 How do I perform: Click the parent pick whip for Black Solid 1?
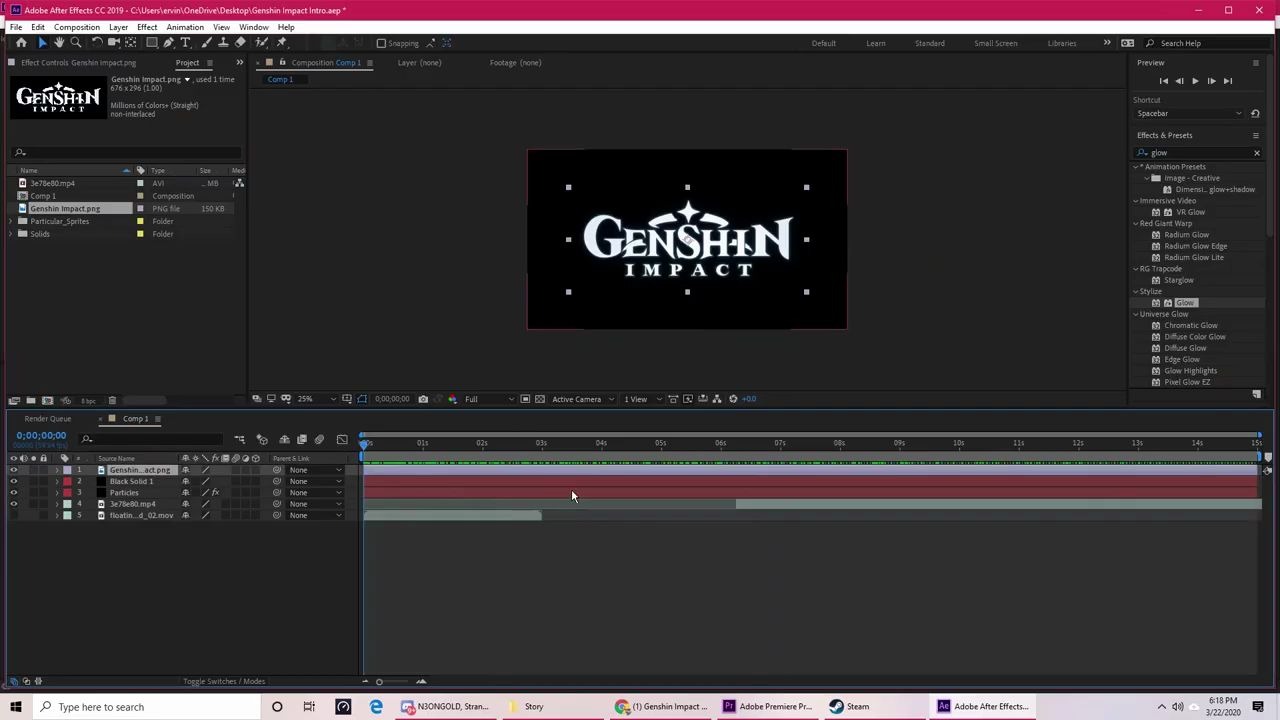277,482
